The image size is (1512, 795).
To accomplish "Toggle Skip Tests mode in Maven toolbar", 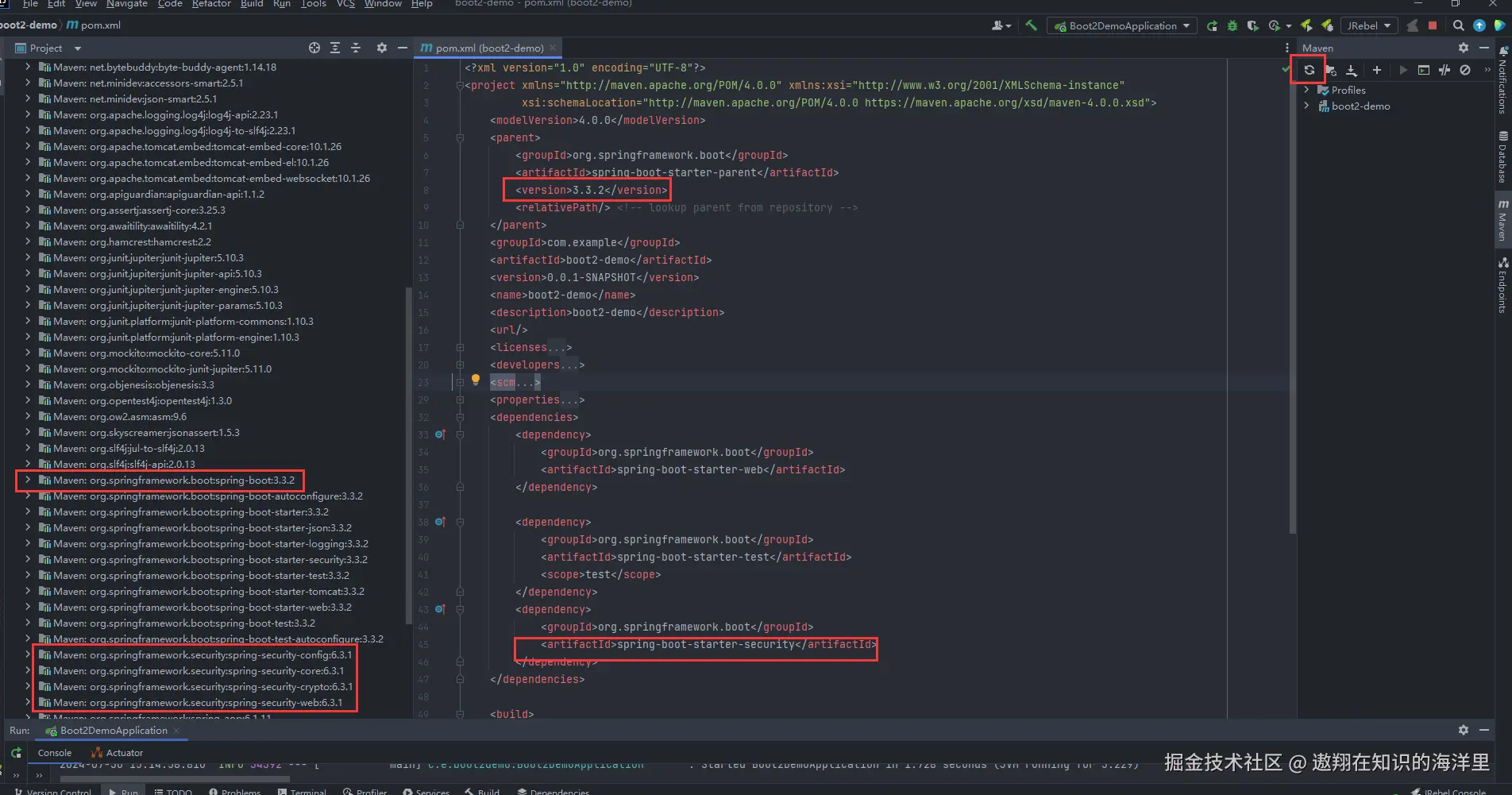I will pos(1465,70).
